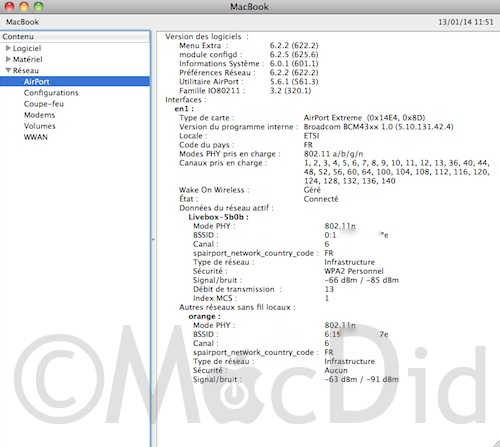This screenshot has width=500, height=447.
Task: Click the Contenu column header
Action: pos(75,36)
